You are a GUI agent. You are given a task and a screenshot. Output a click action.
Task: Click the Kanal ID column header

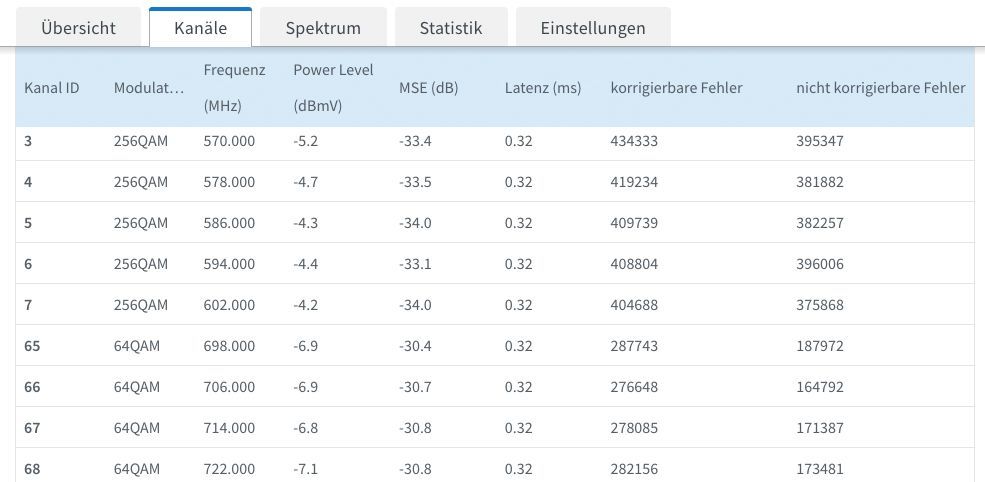point(52,88)
